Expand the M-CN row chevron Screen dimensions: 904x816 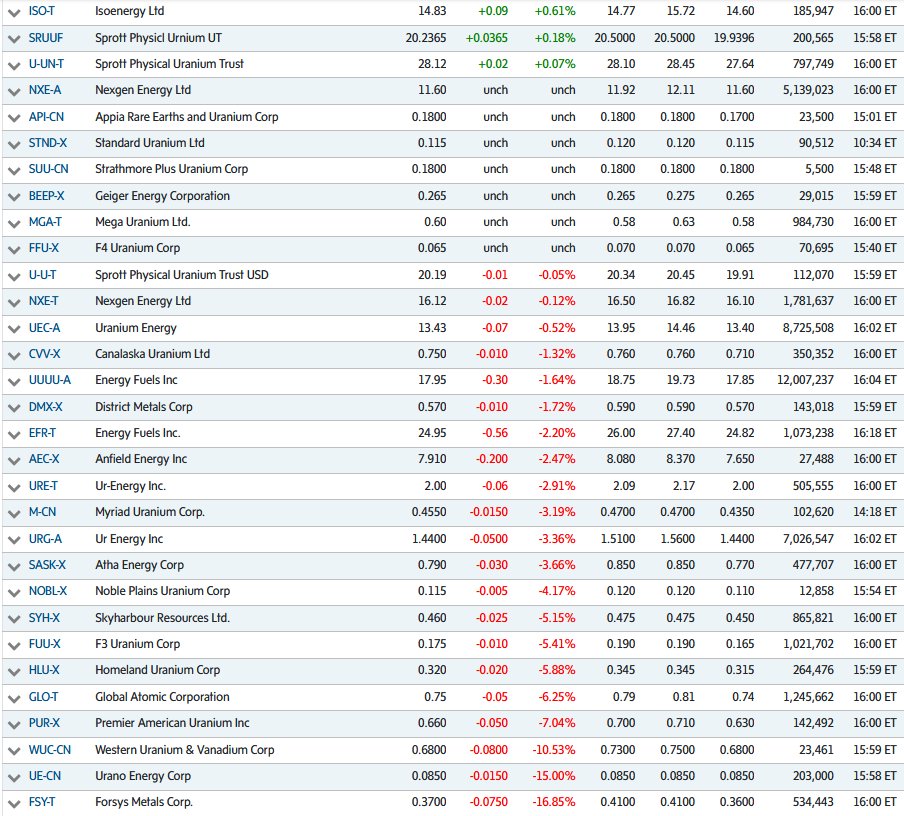coord(14,513)
